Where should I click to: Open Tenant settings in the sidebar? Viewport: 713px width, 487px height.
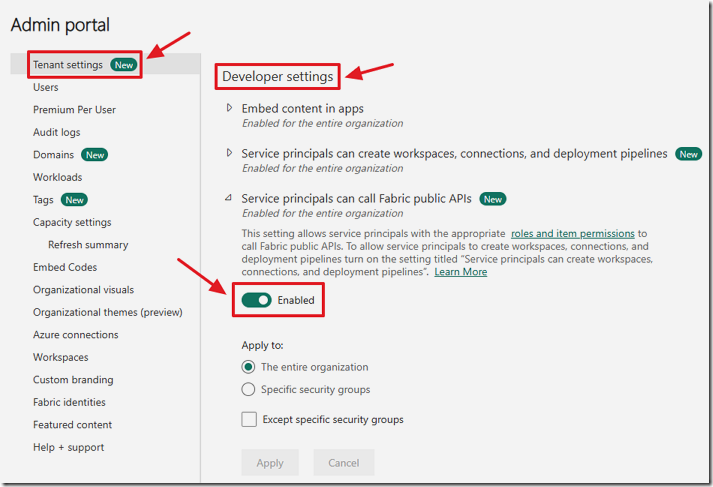coord(68,65)
